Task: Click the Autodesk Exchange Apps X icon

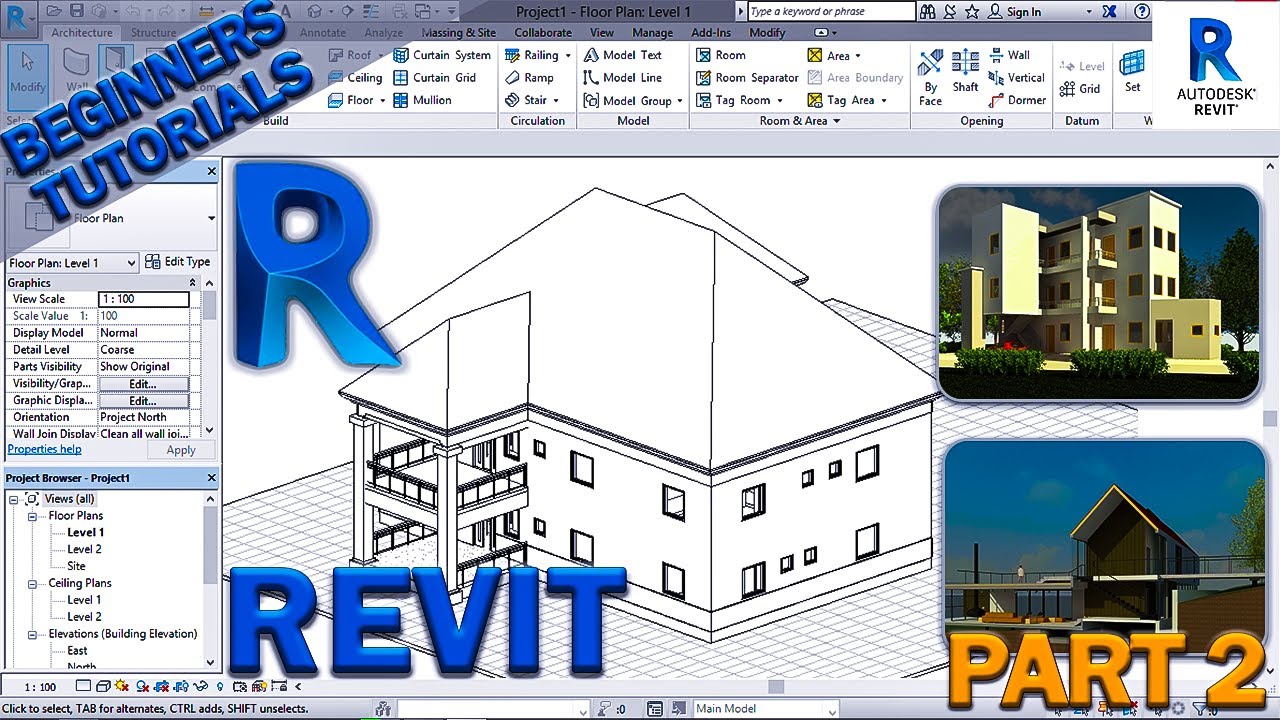Action: pyautogui.click(x=1109, y=11)
